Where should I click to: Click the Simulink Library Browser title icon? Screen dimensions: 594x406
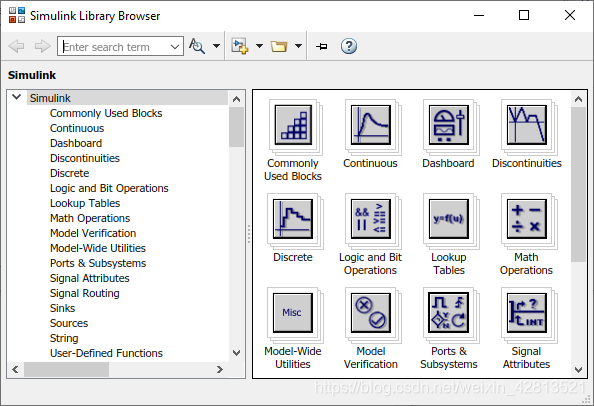(x=17, y=15)
